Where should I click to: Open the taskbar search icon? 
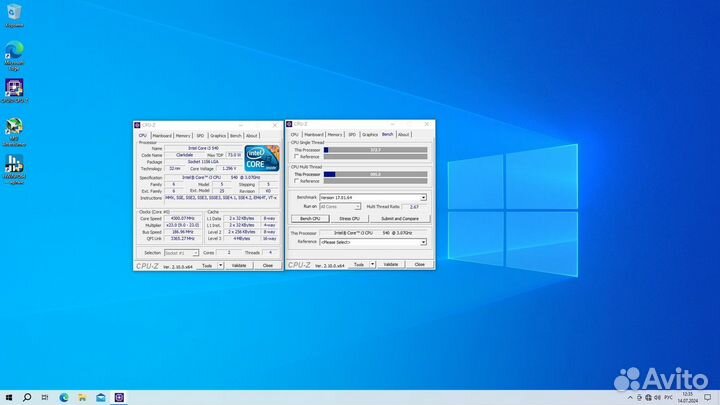(x=27, y=397)
